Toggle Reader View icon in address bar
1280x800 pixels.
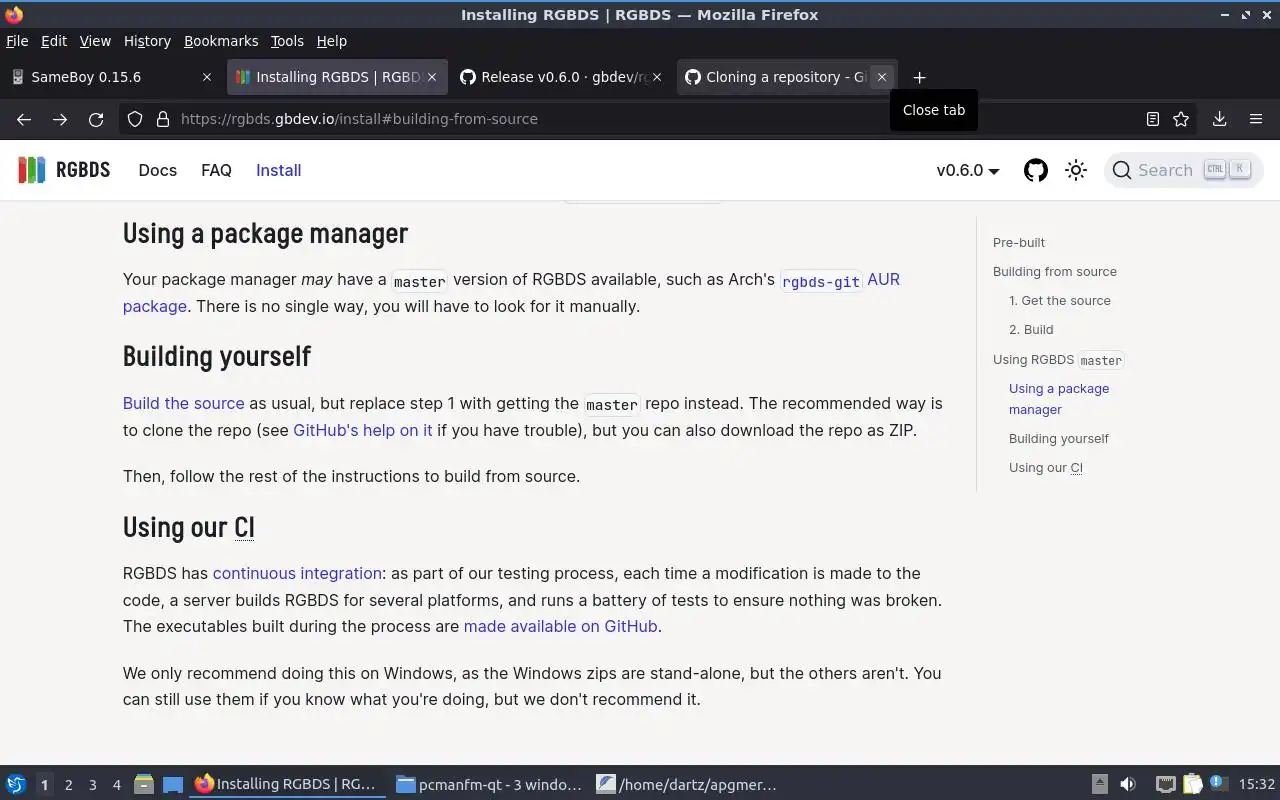1152,119
